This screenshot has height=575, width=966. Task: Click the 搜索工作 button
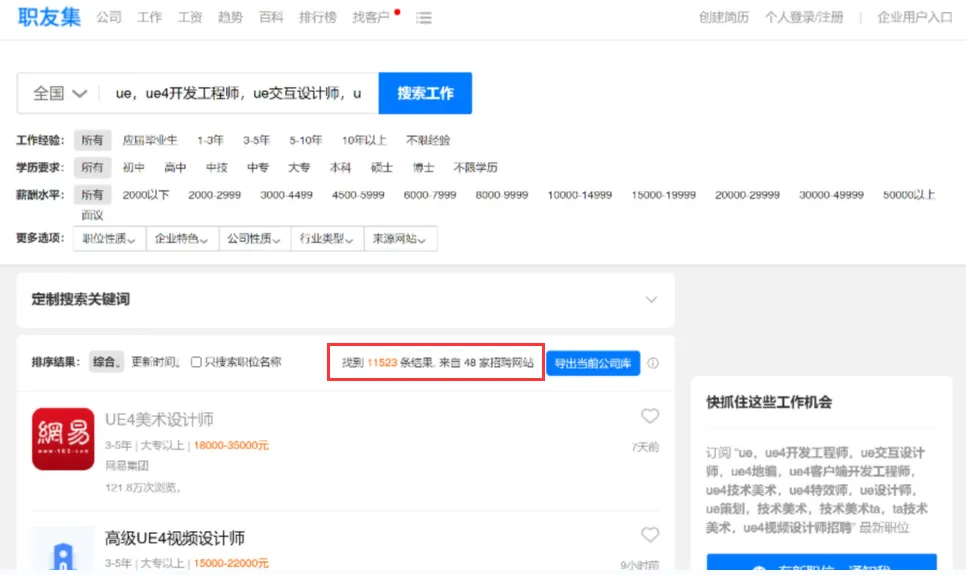coord(425,93)
